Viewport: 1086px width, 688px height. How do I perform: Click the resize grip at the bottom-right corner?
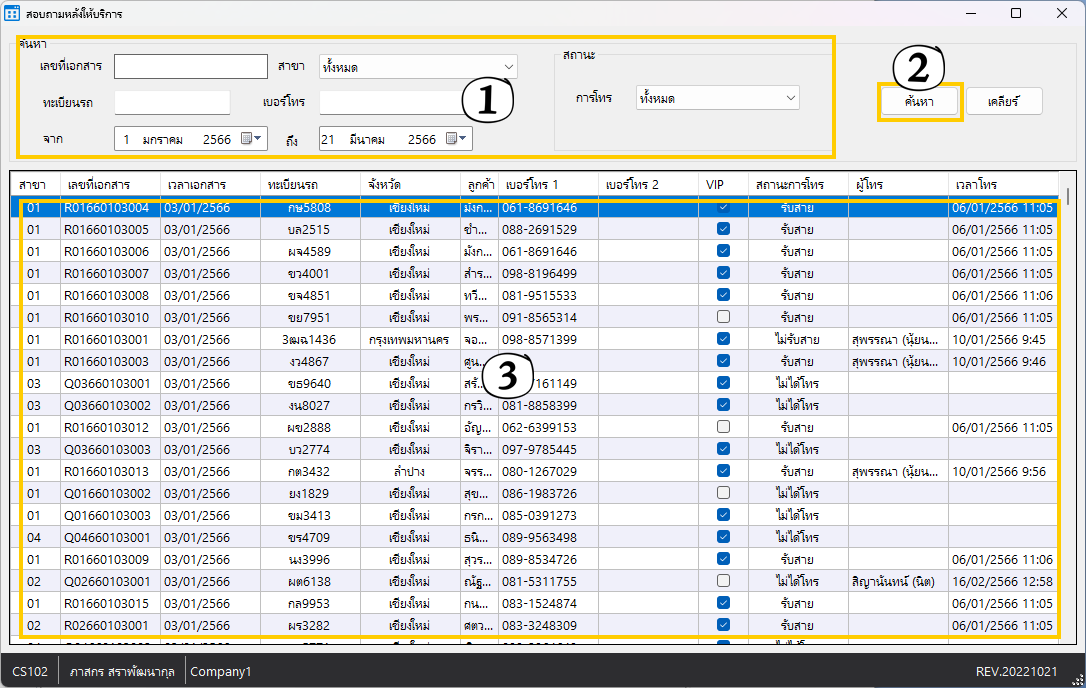point(1077,679)
